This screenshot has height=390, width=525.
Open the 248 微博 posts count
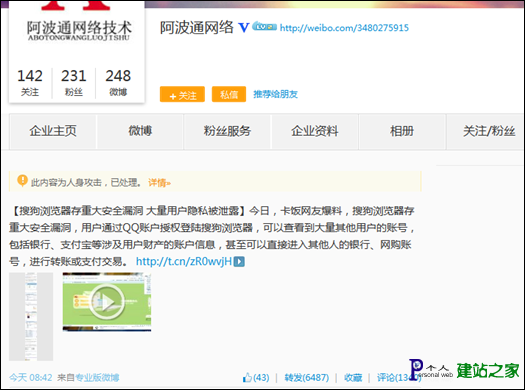coord(118,82)
